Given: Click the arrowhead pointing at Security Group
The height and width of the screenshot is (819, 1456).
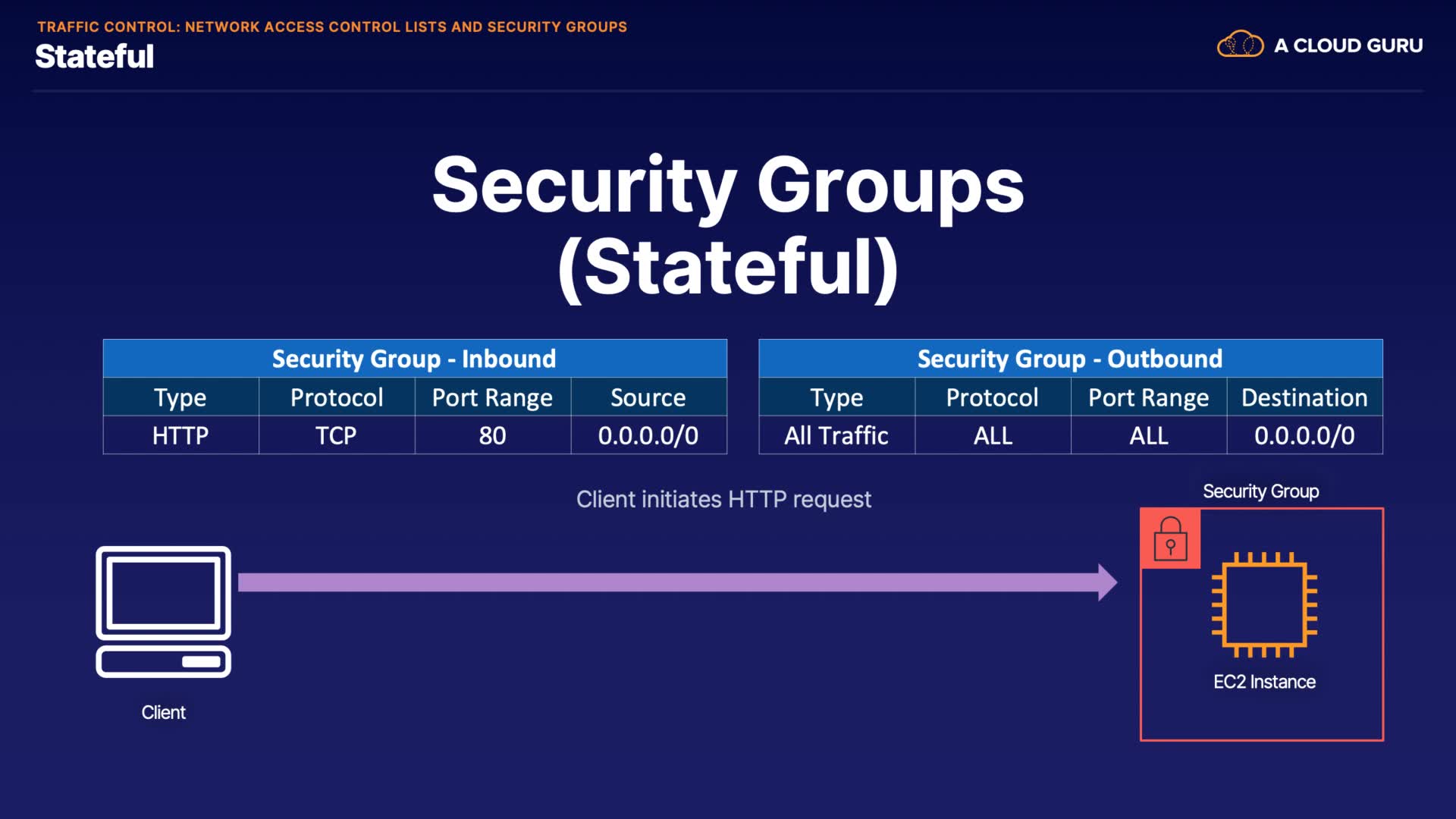Looking at the screenshot, I should (x=1106, y=582).
